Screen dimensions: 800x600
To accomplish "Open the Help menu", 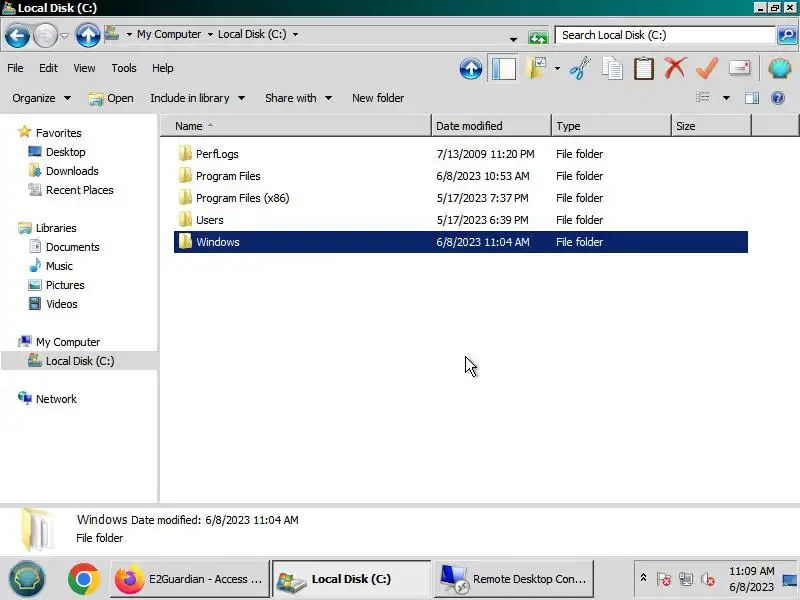I will click(163, 68).
